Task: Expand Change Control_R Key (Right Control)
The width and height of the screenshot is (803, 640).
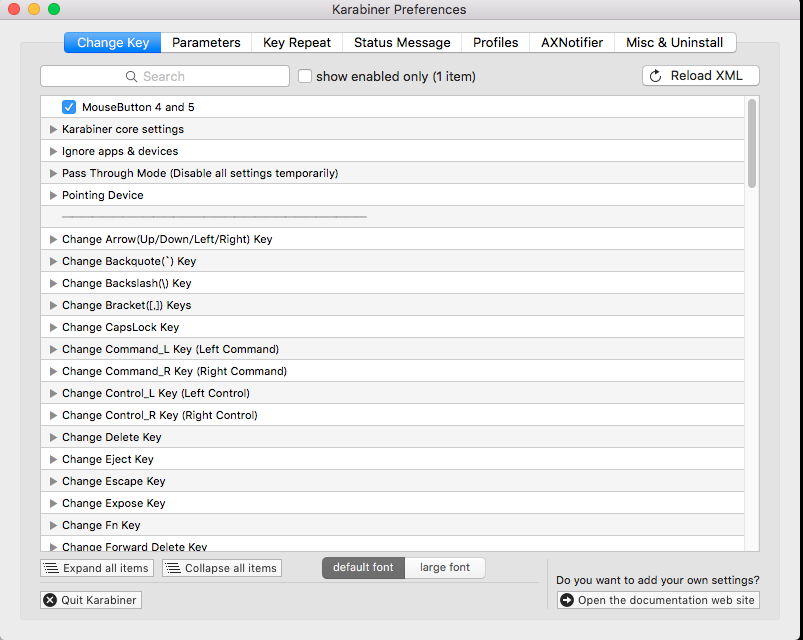Action: tap(53, 416)
